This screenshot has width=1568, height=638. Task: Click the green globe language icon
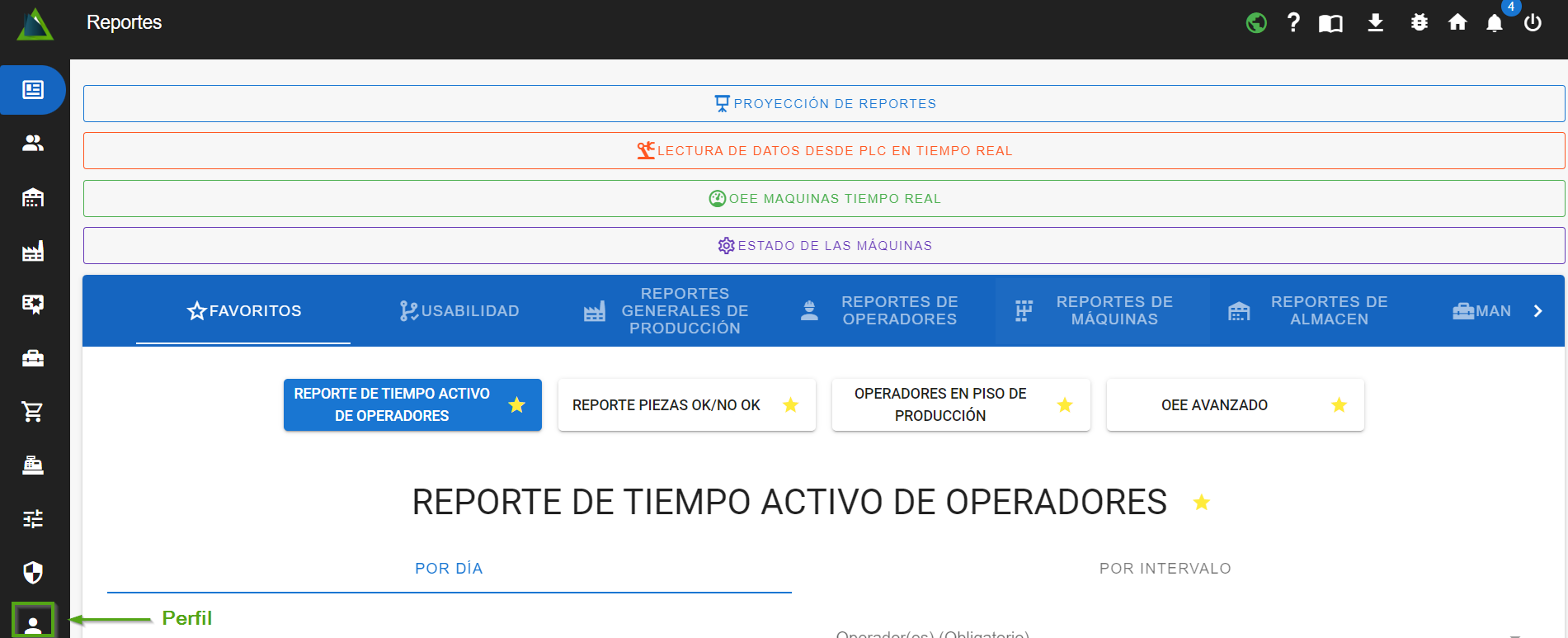point(1256,23)
